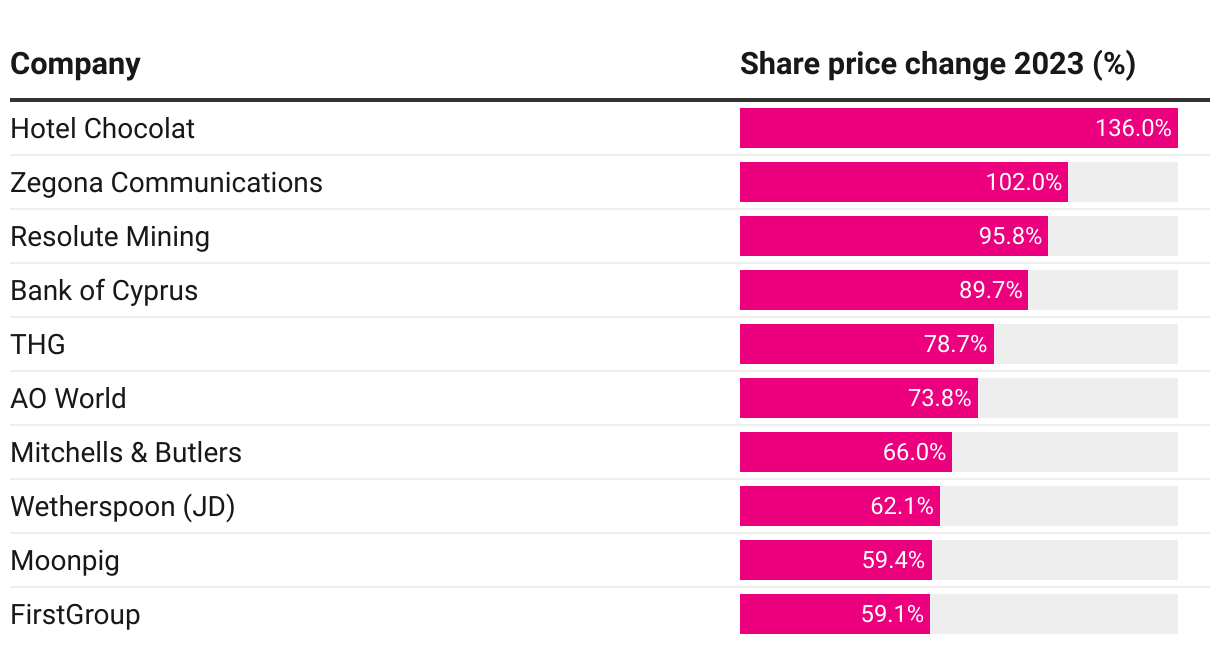Click the Wetherspoon (JD) row label
Screen dimensions: 1220x650
(x=123, y=507)
